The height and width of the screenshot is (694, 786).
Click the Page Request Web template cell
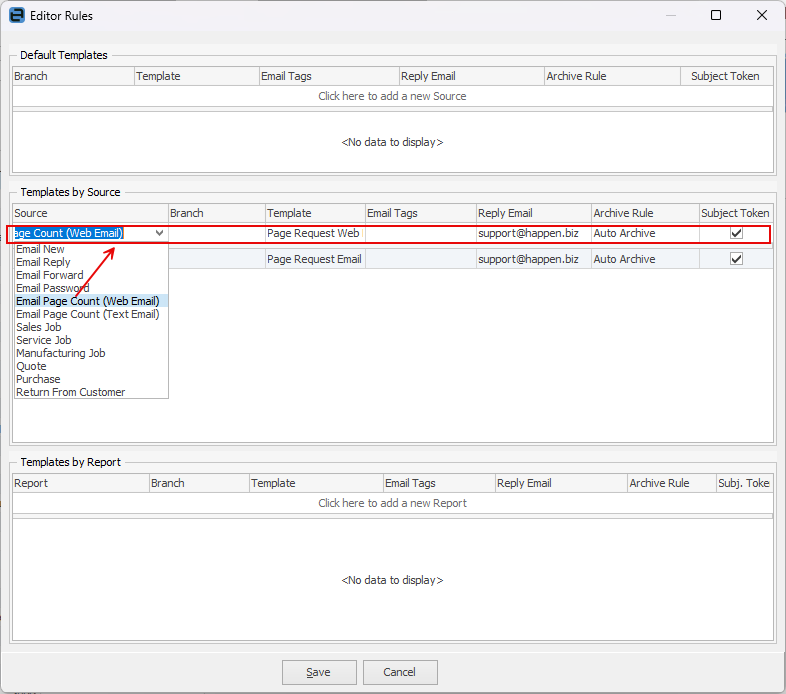[x=315, y=233]
